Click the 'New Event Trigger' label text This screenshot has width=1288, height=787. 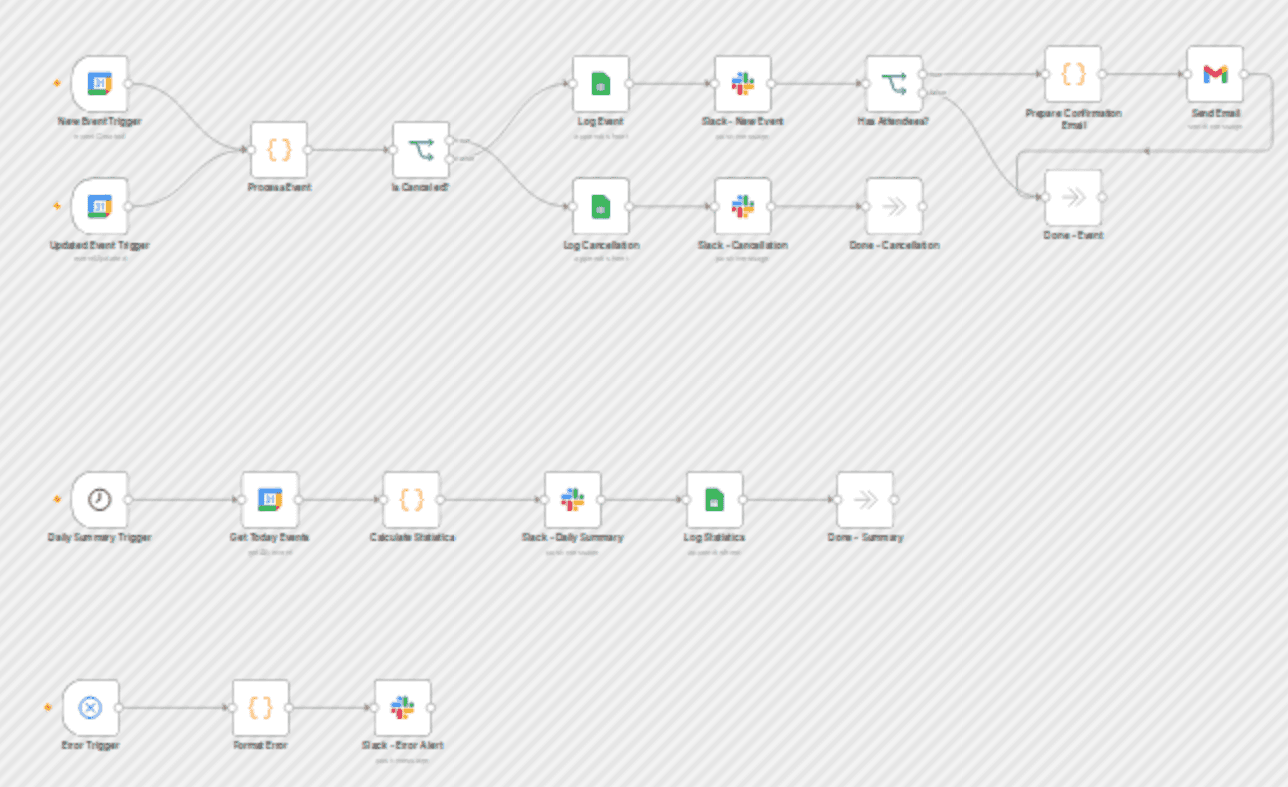99,122
